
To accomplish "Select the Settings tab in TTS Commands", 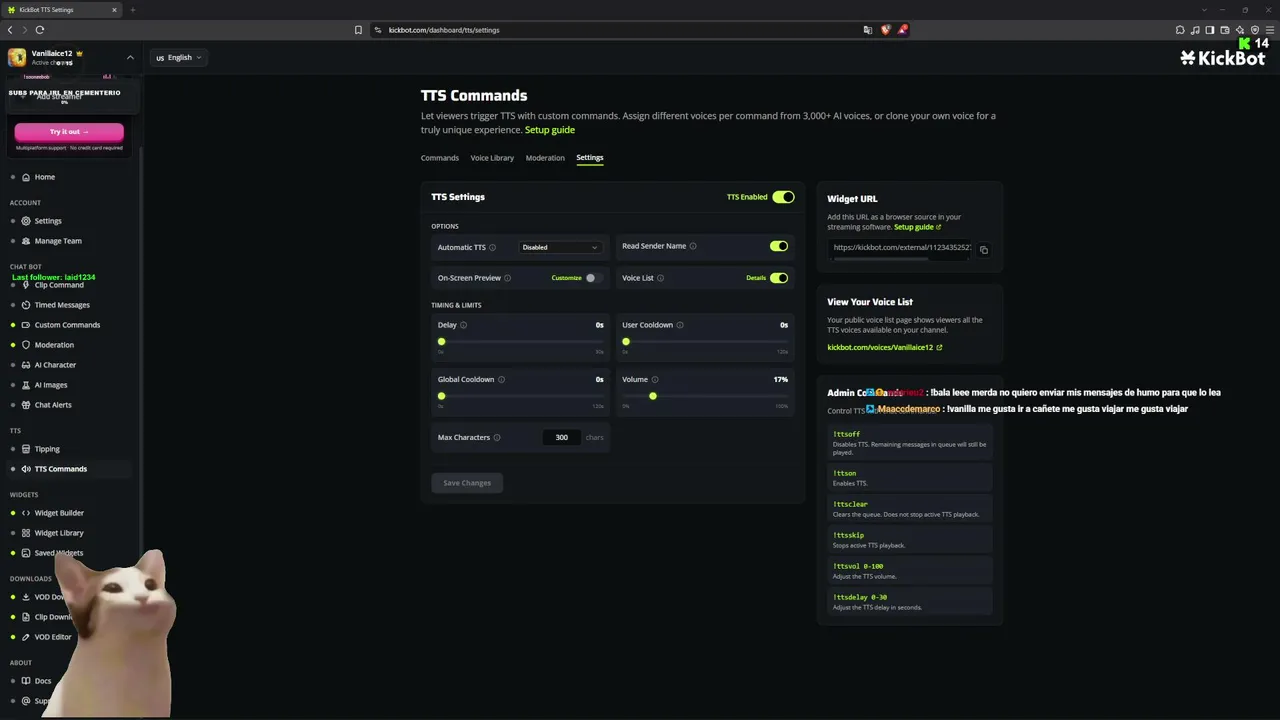I will [x=590, y=158].
